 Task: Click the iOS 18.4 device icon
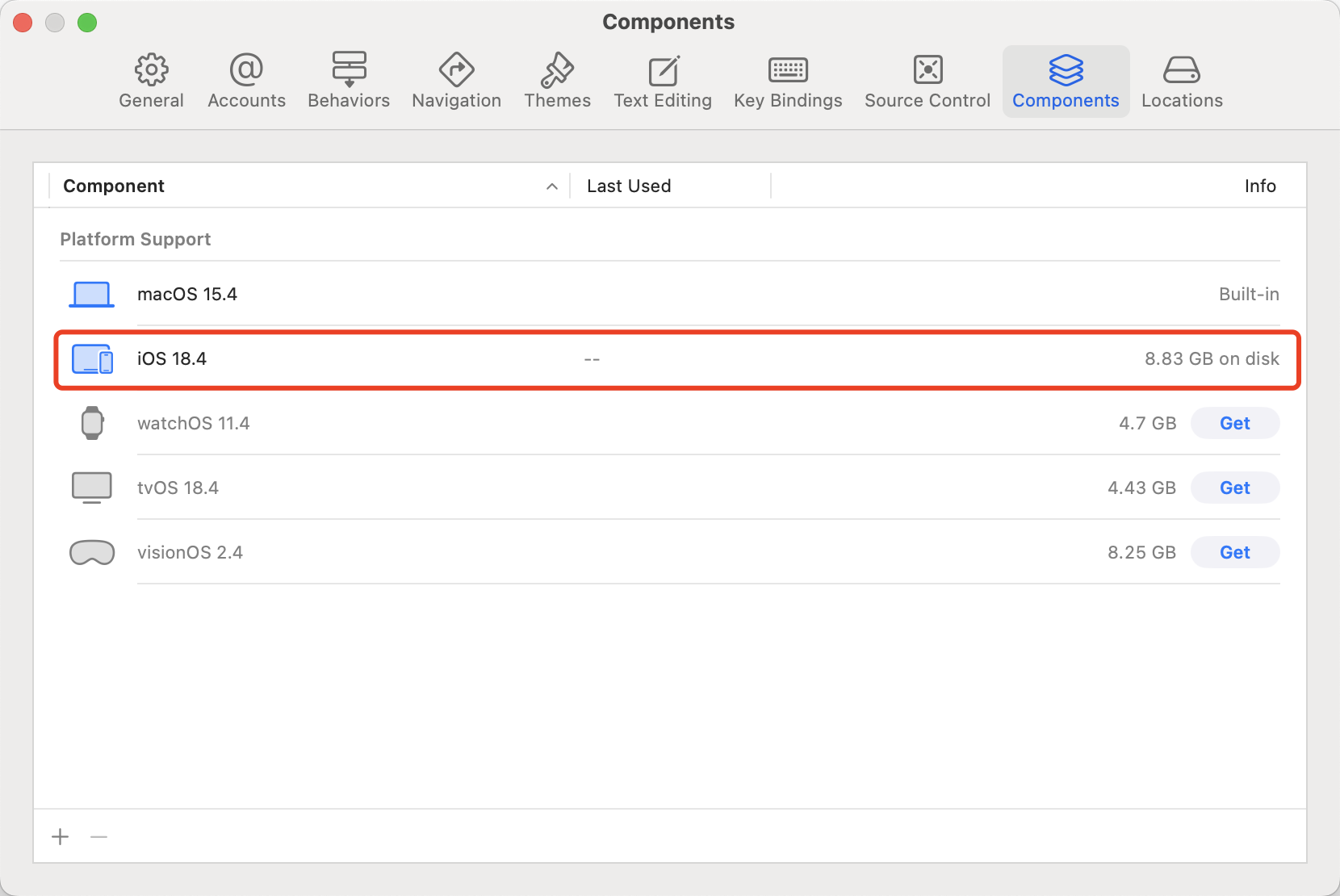click(x=92, y=359)
